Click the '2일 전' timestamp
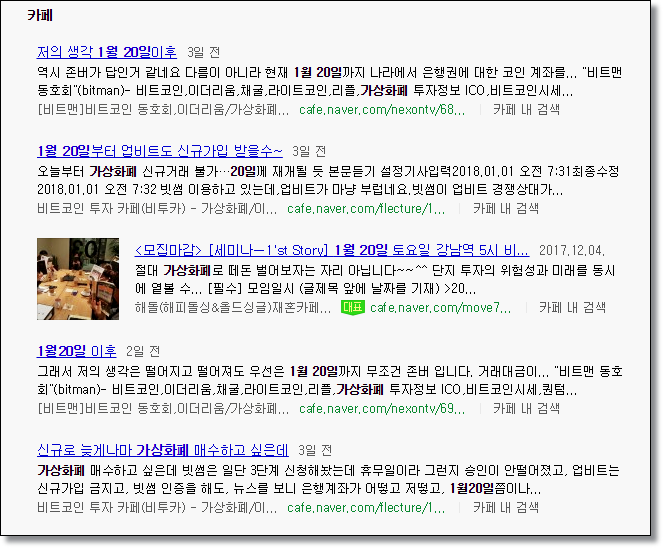Viewport: 663px width, 548px height. [x=143, y=351]
